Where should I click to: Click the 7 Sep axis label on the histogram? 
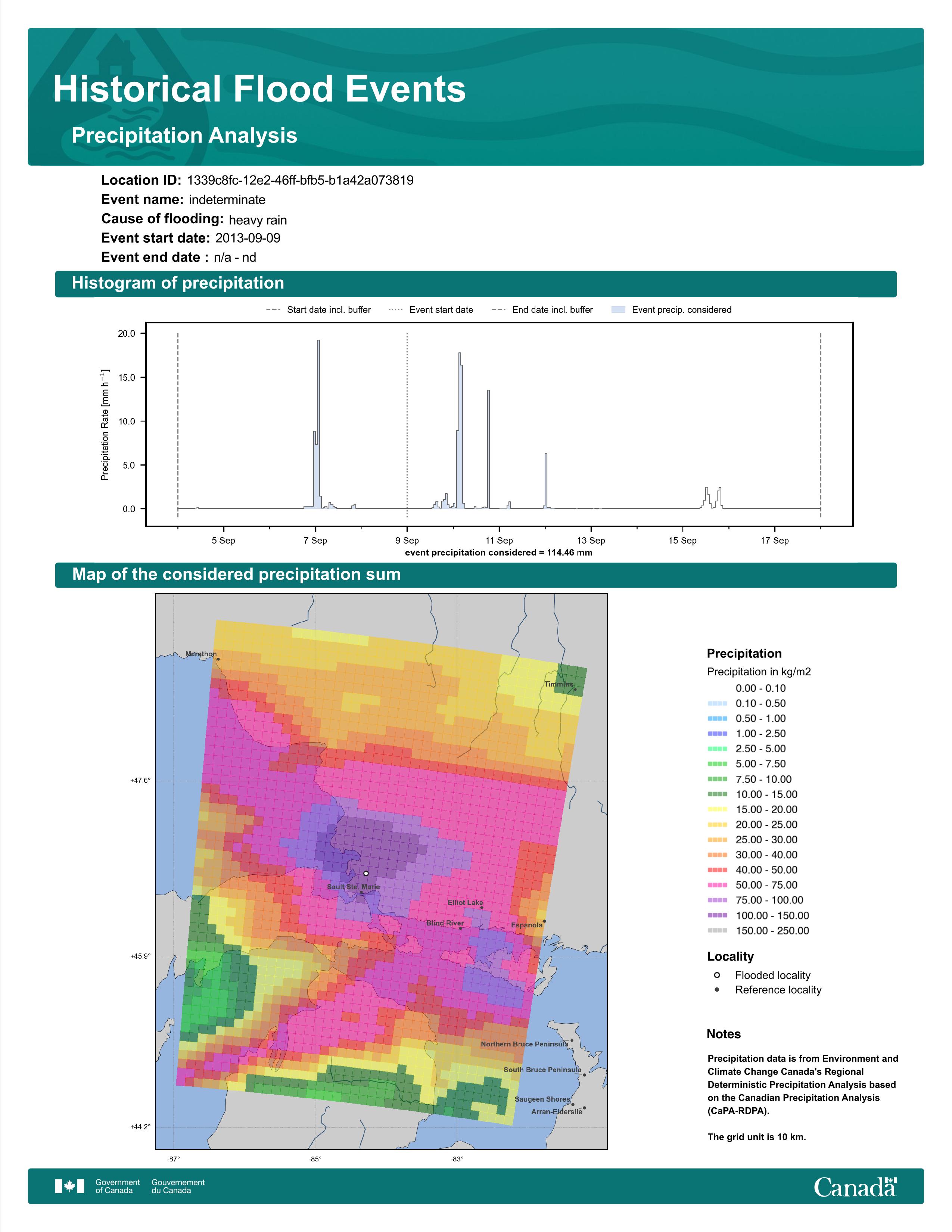pyautogui.click(x=315, y=541)
